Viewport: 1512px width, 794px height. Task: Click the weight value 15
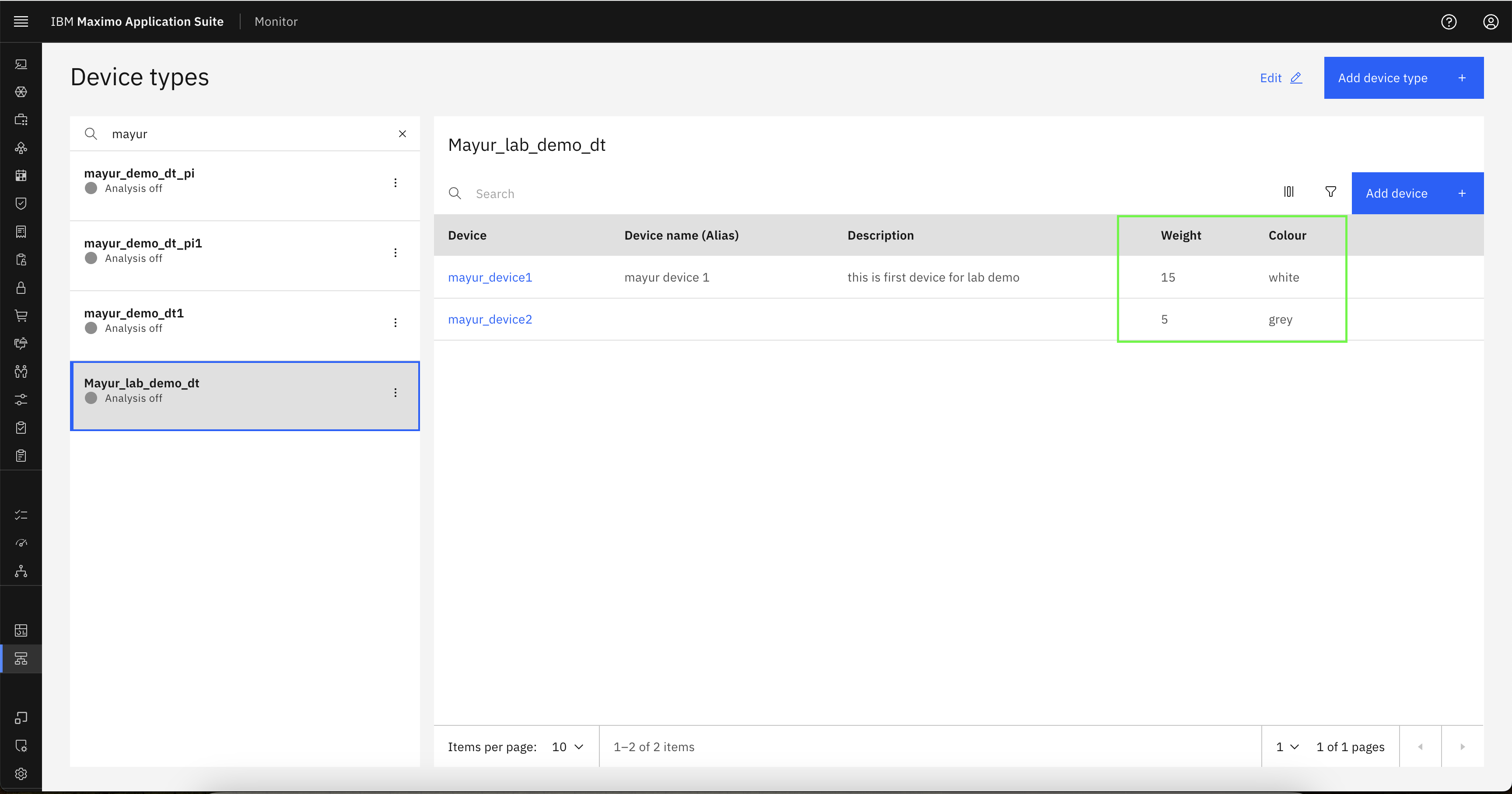tap(1167, 277)
